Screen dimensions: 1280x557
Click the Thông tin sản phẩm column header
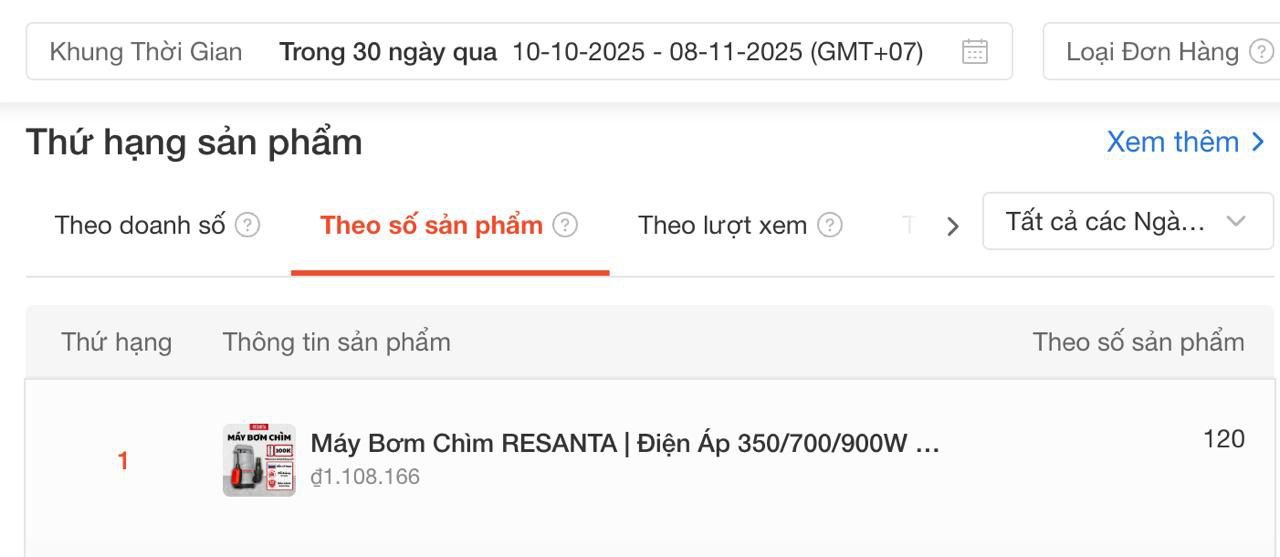click(336, 342)
